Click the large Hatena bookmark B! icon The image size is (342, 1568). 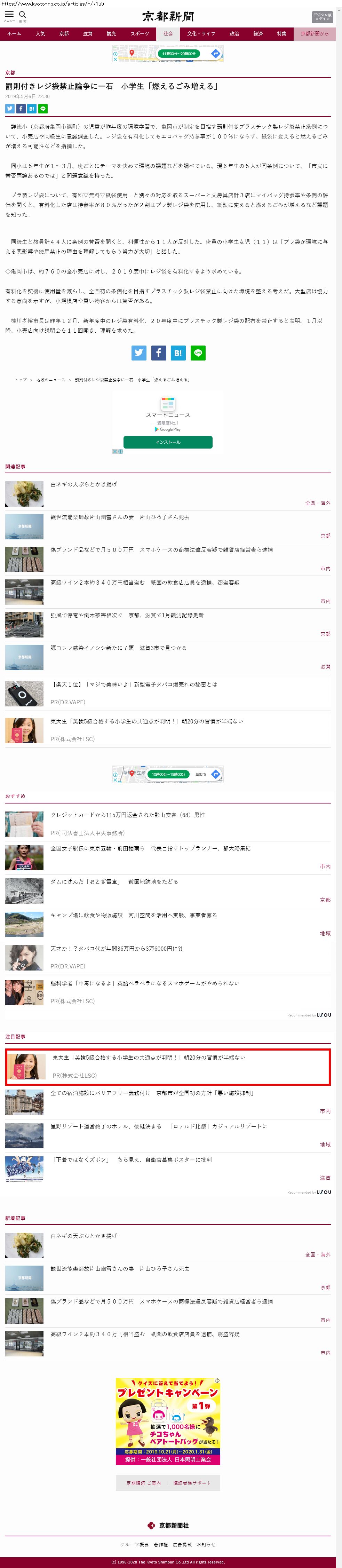pyautogui.click(x=178, y=353)
